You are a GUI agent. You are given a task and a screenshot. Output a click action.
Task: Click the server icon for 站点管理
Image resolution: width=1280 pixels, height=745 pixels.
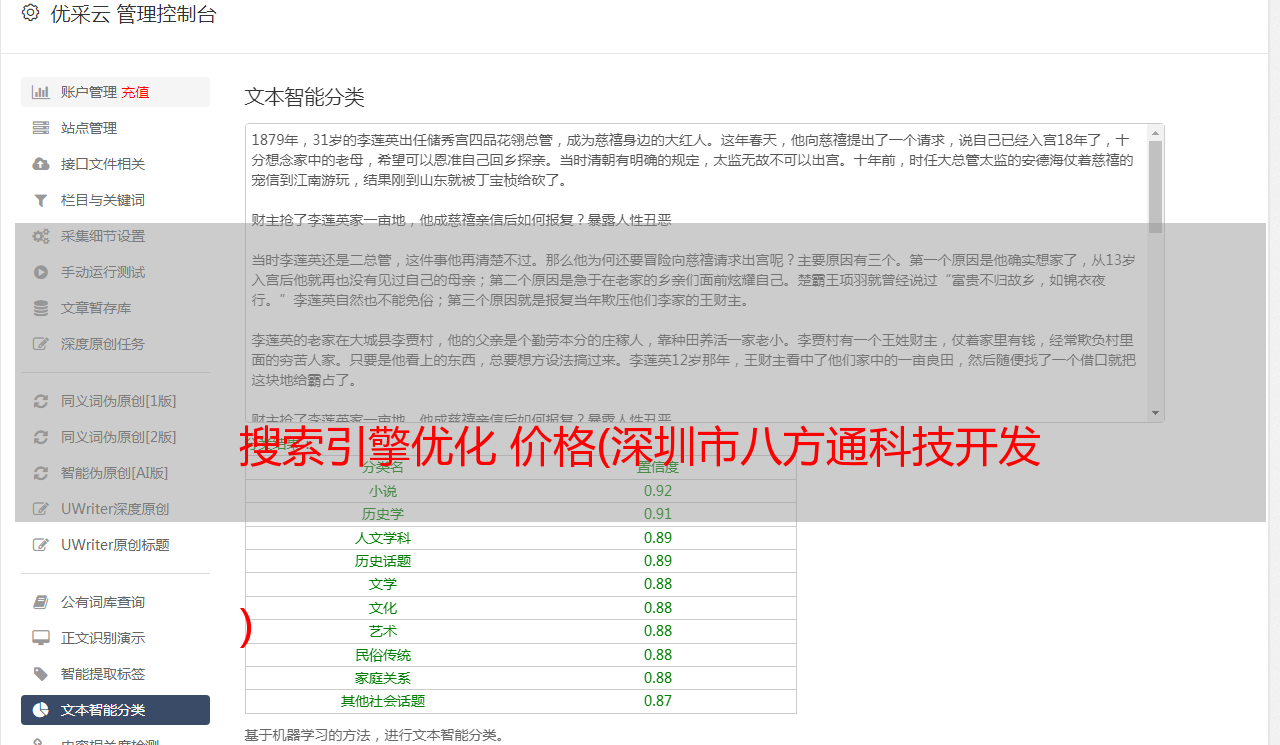pos(41,128)
